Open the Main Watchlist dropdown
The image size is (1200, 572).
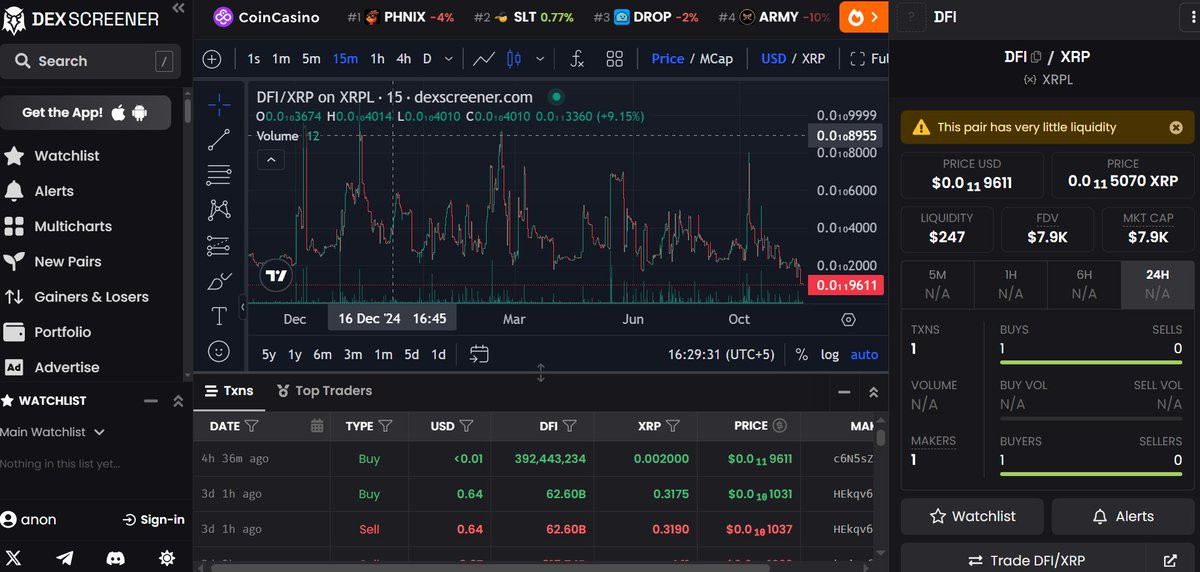tap(52, 432)
